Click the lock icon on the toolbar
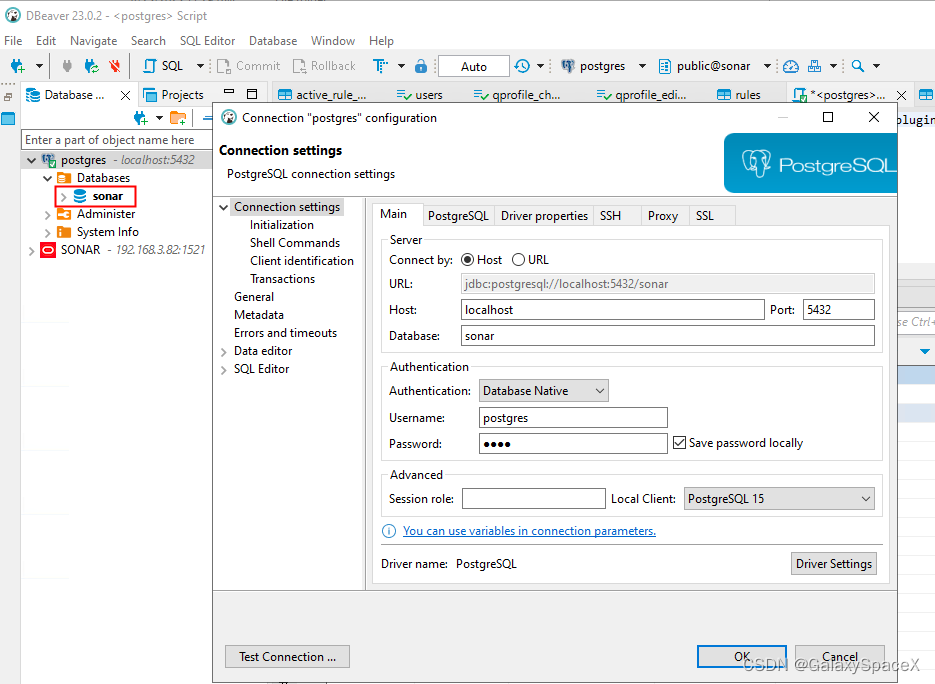 coord(420,65)
